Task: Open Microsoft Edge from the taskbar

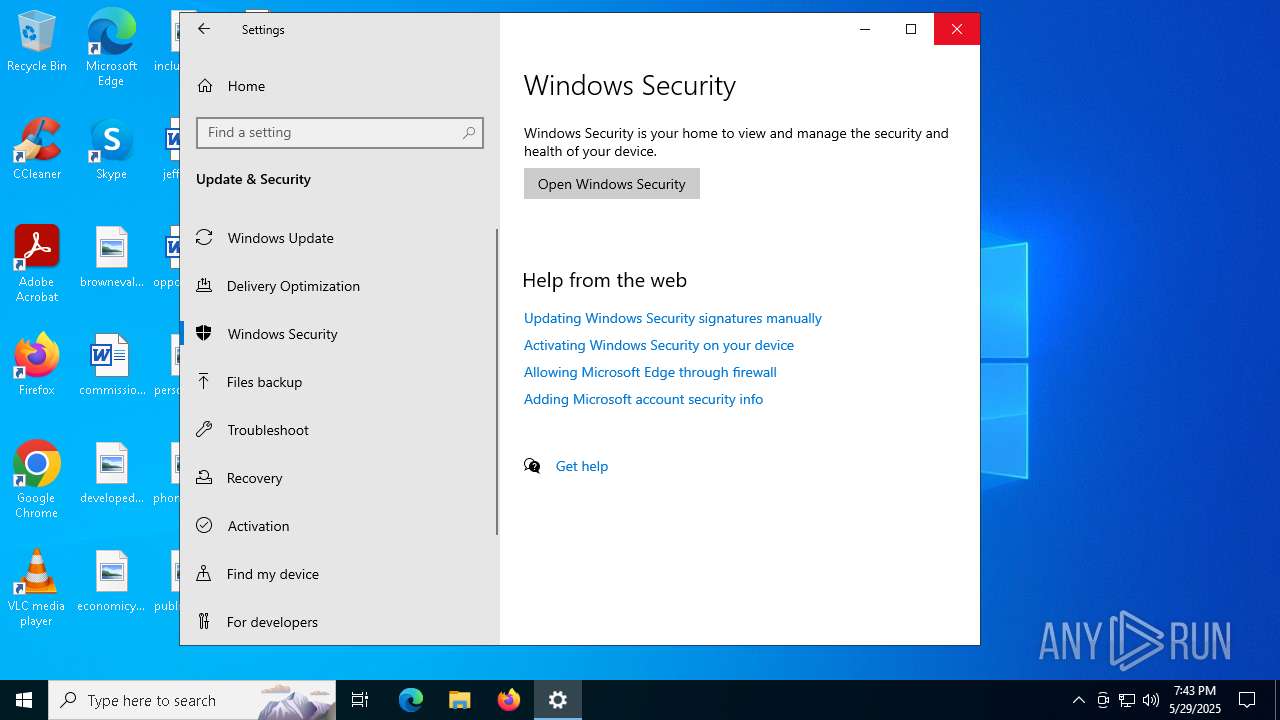Action: click(411, 700)
